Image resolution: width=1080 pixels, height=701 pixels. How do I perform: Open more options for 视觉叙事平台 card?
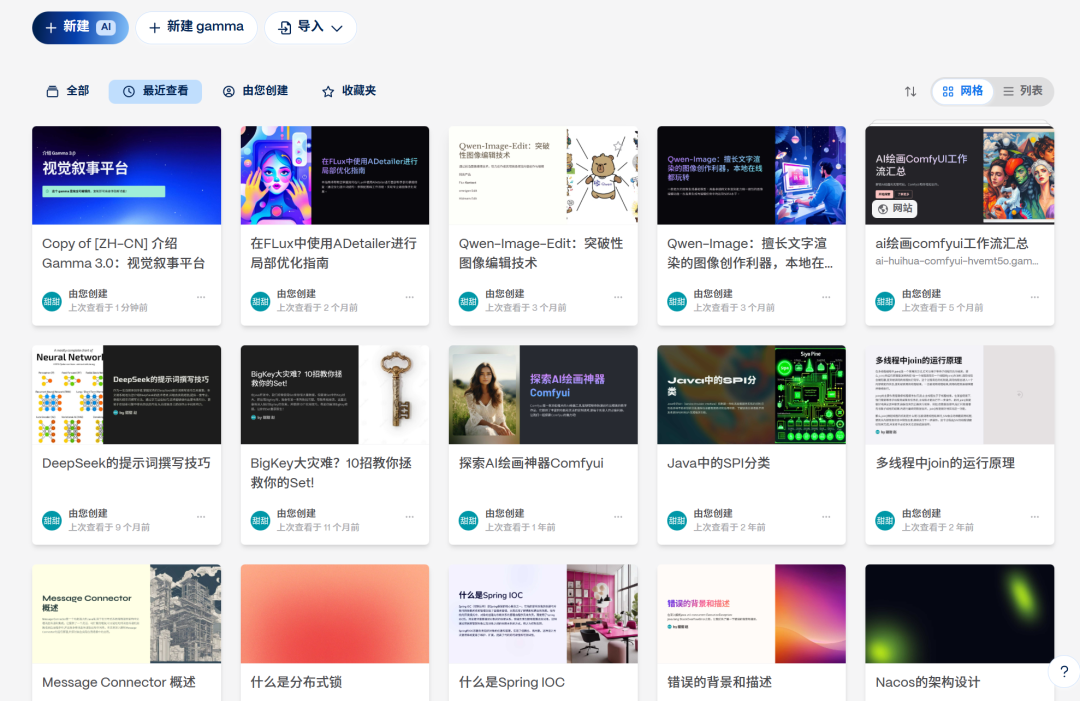click(x=201, y=297)
